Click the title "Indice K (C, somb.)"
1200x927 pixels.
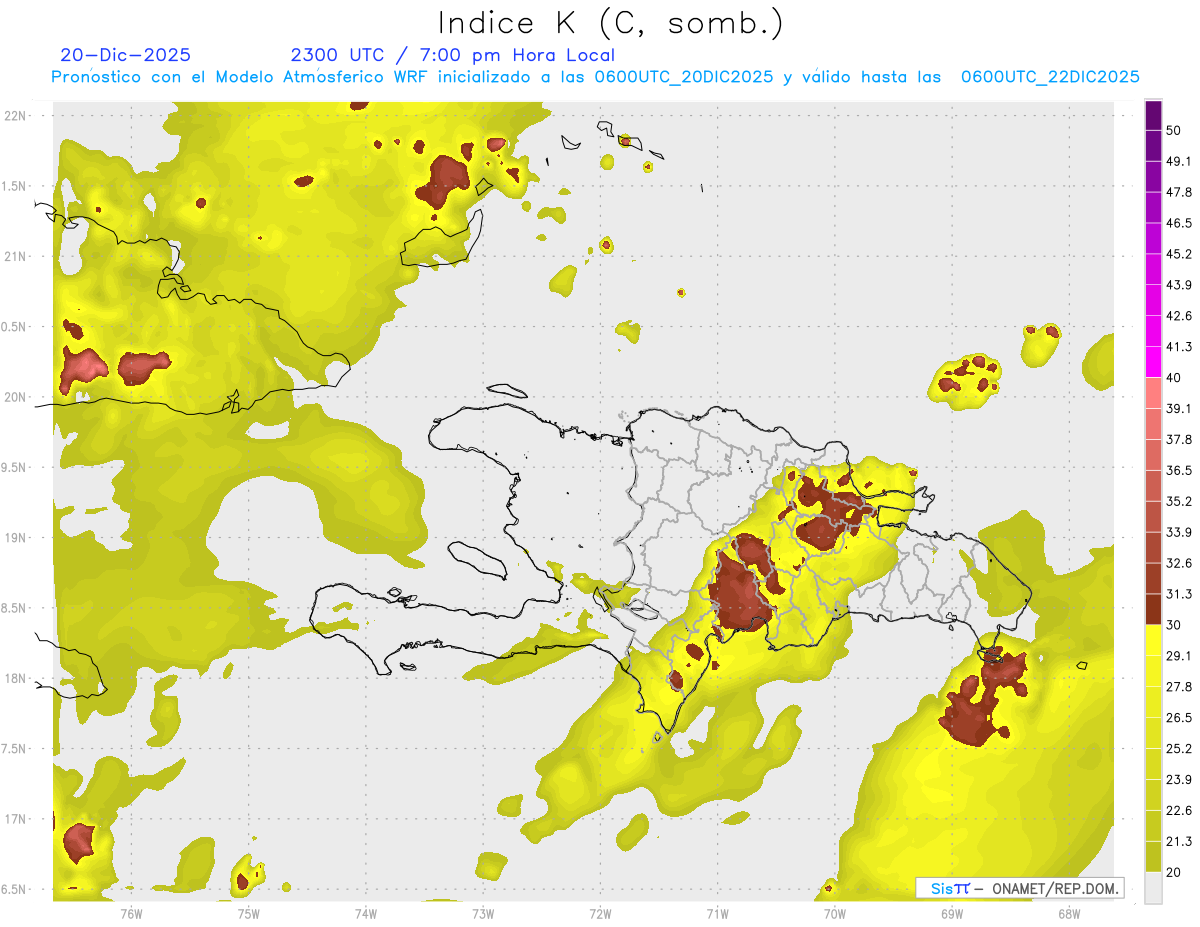tap(610, 22)
